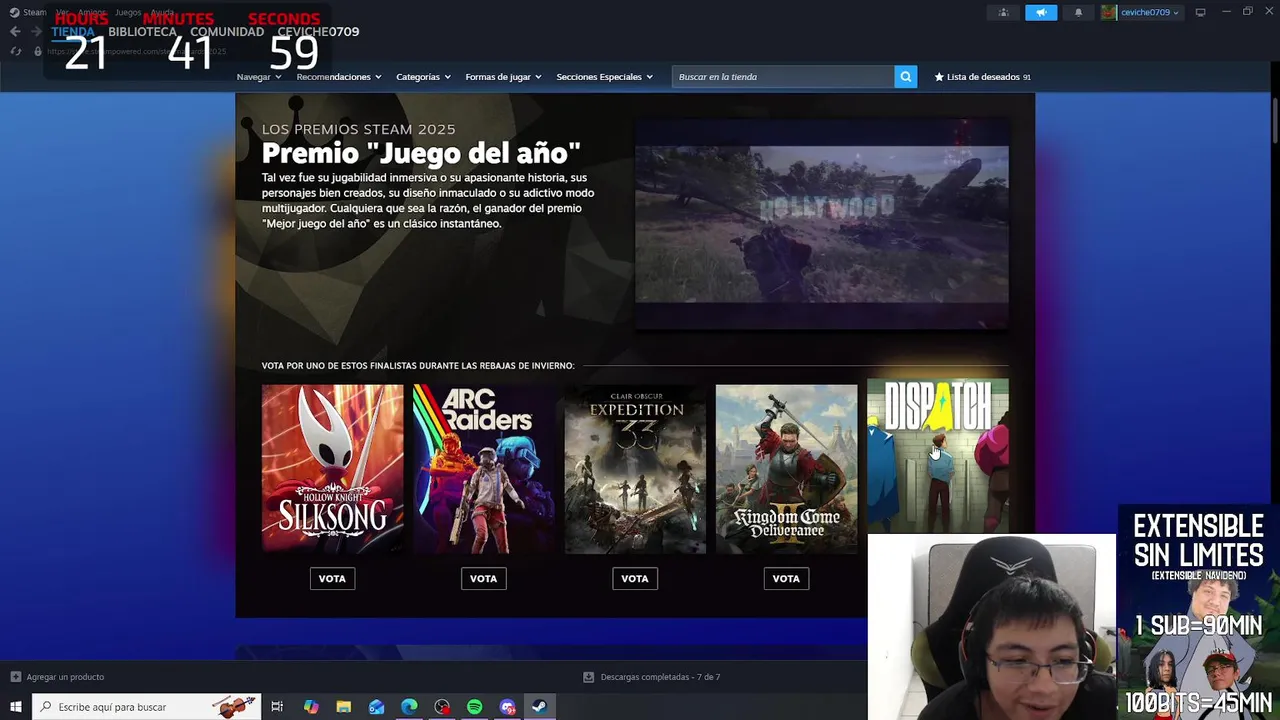The width and height of the screenshot is (1280, 720).
Task: Open Spotify from the taskbar
Action: coord(474,707)
